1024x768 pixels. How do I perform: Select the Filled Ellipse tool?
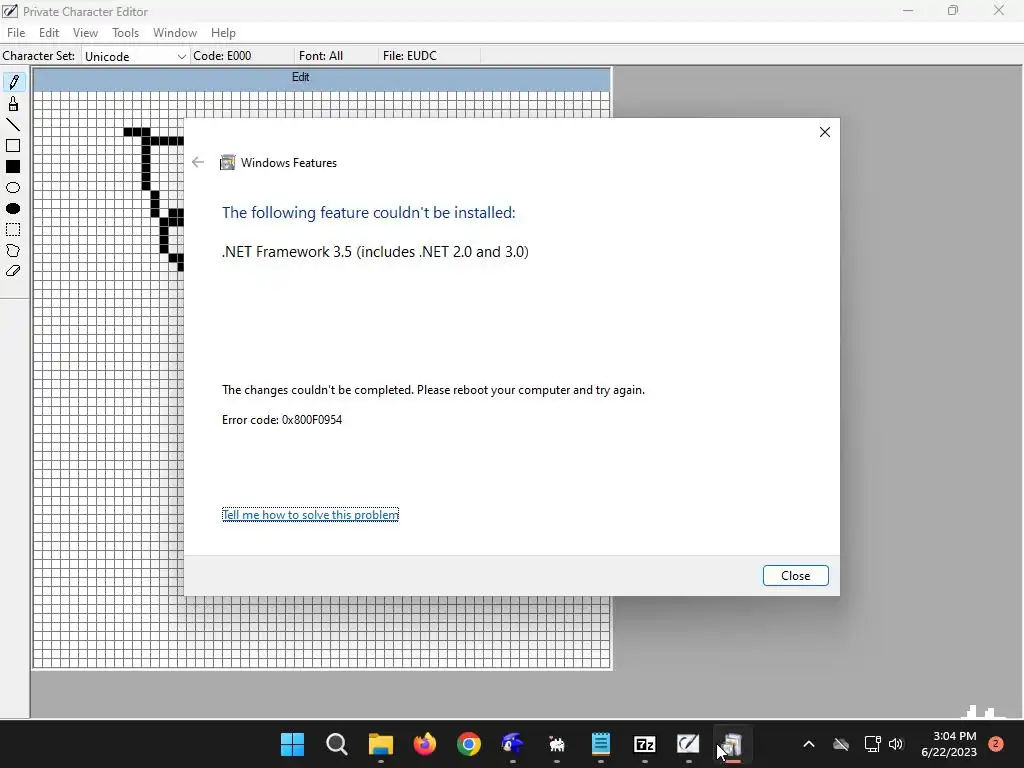pyautogui.click(x=14, y=208)
